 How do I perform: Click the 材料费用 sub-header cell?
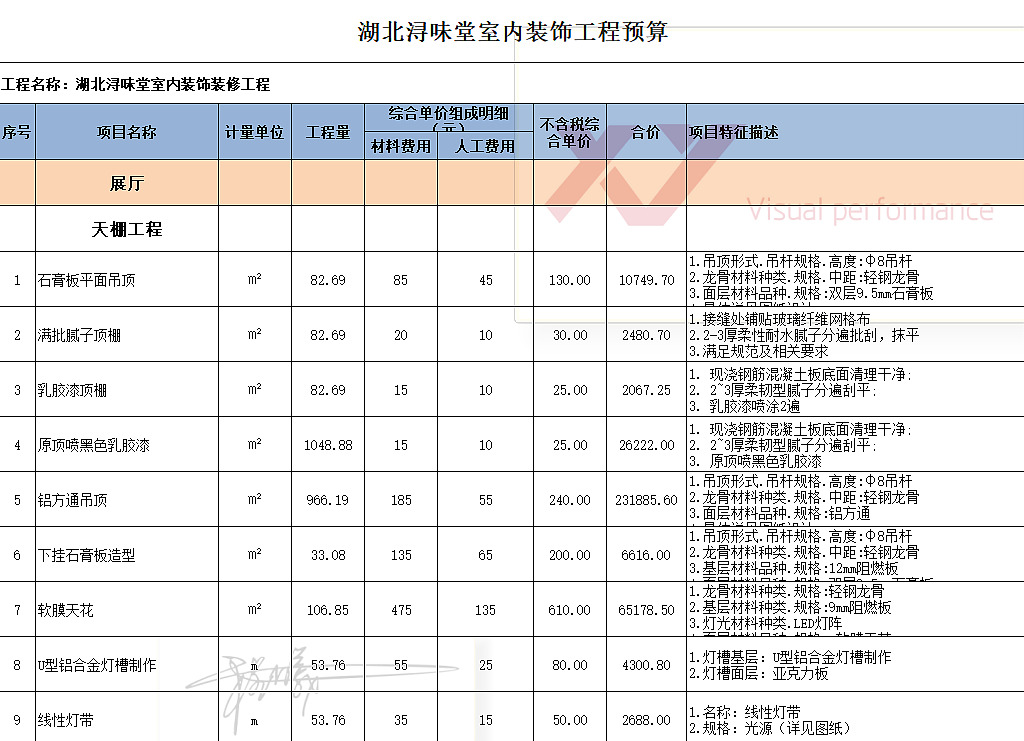click(399, 144)
